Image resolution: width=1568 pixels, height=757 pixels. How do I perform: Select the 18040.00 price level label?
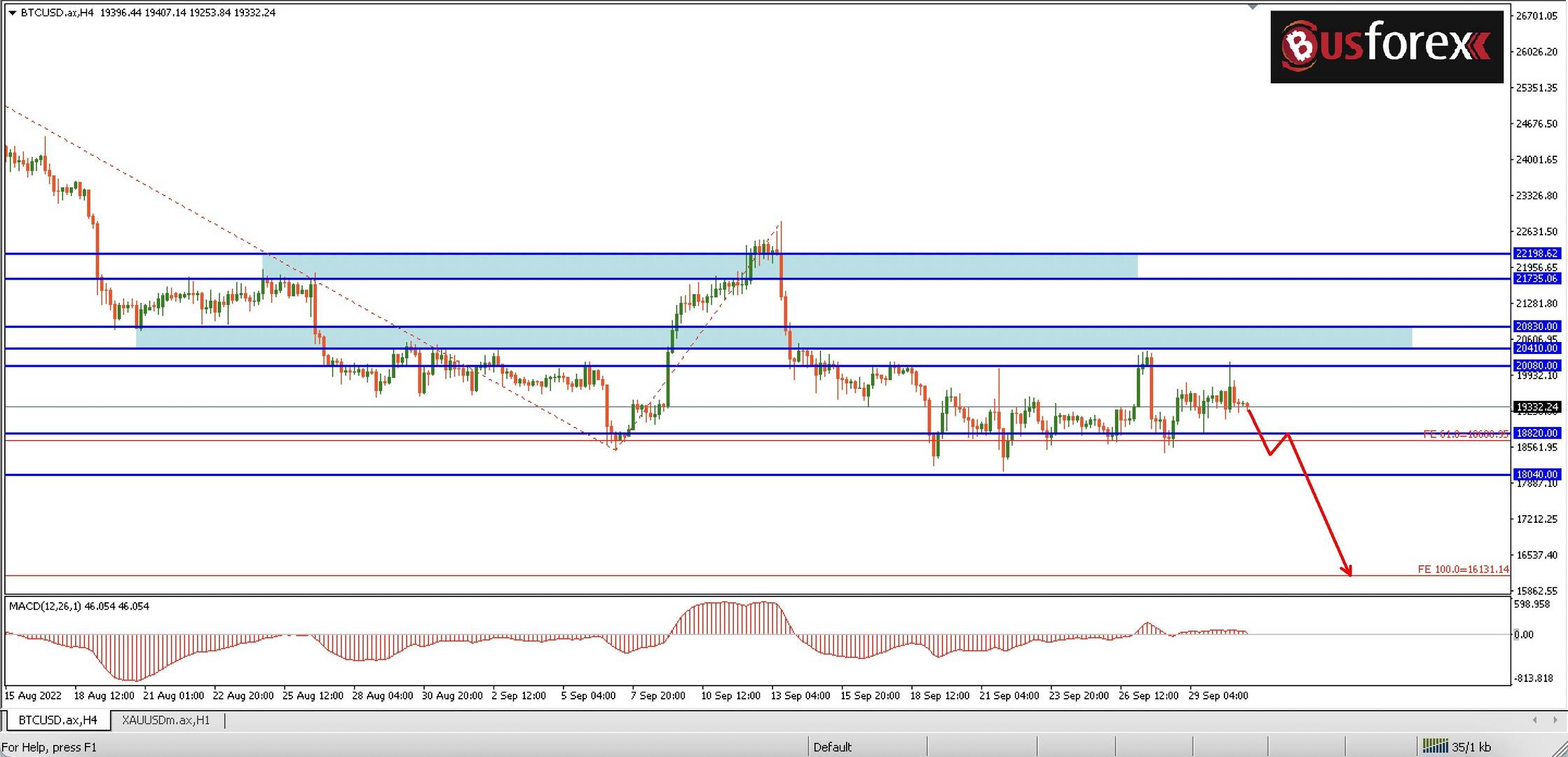[x=1536, y=475]
